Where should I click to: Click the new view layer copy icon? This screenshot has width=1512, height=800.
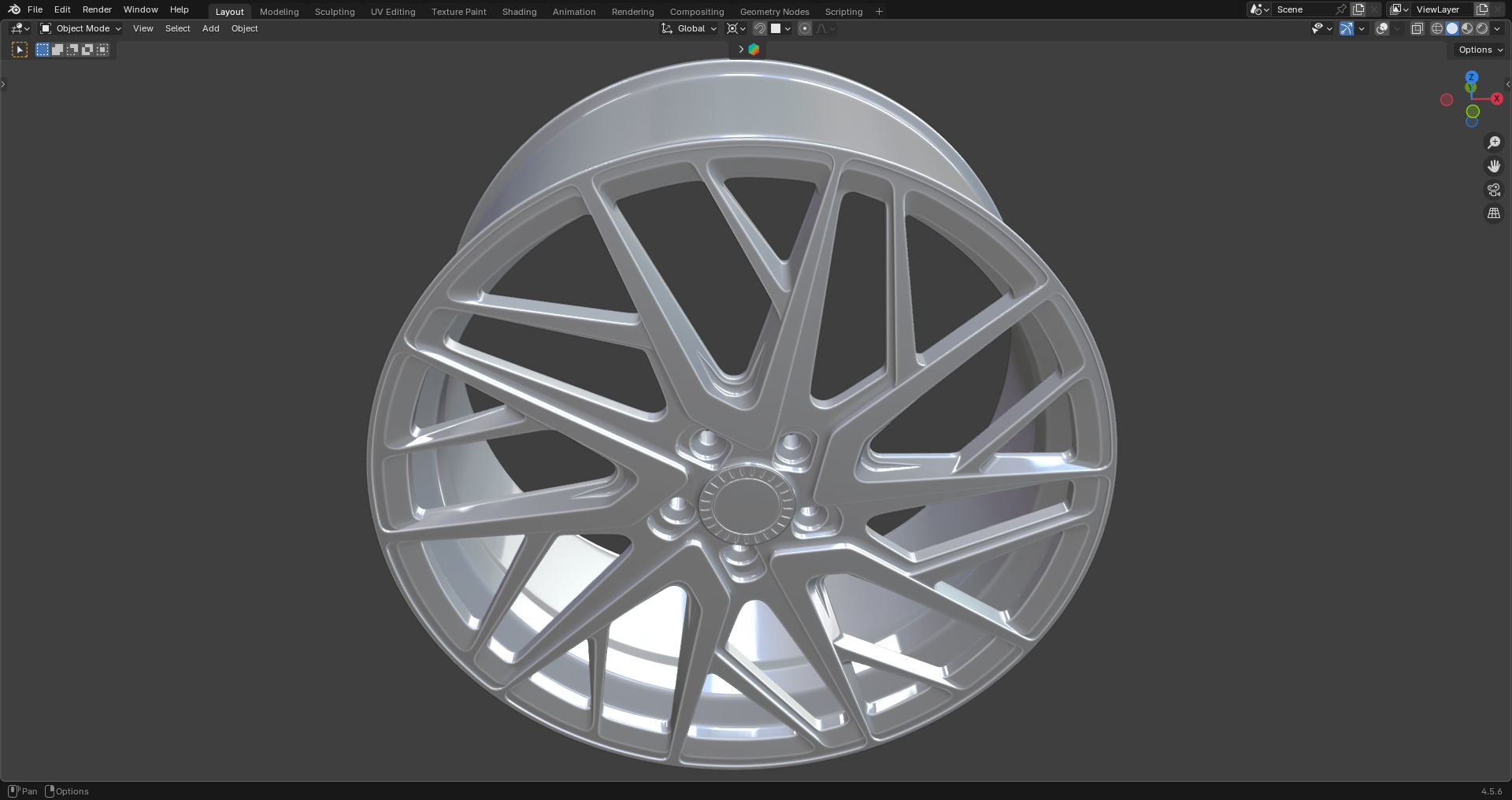pyautogui.click(x=1481, y=9)
